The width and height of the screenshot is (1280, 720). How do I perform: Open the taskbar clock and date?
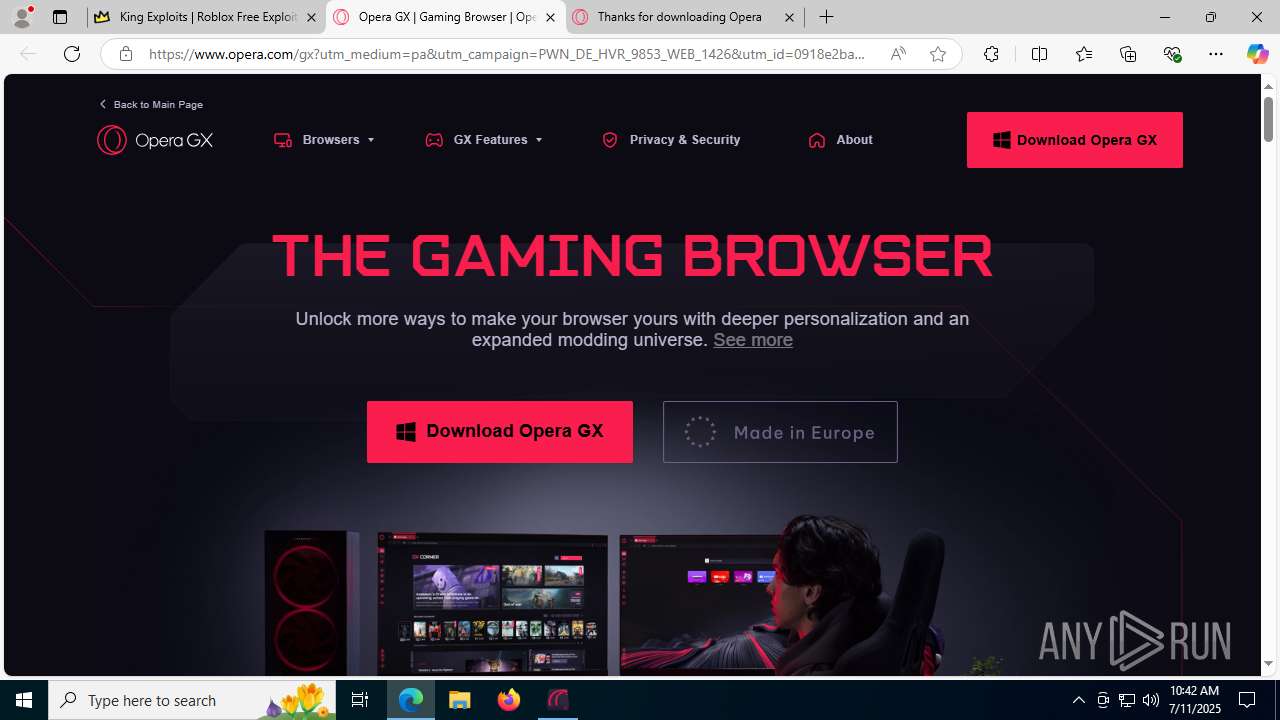coord(1195,700)
